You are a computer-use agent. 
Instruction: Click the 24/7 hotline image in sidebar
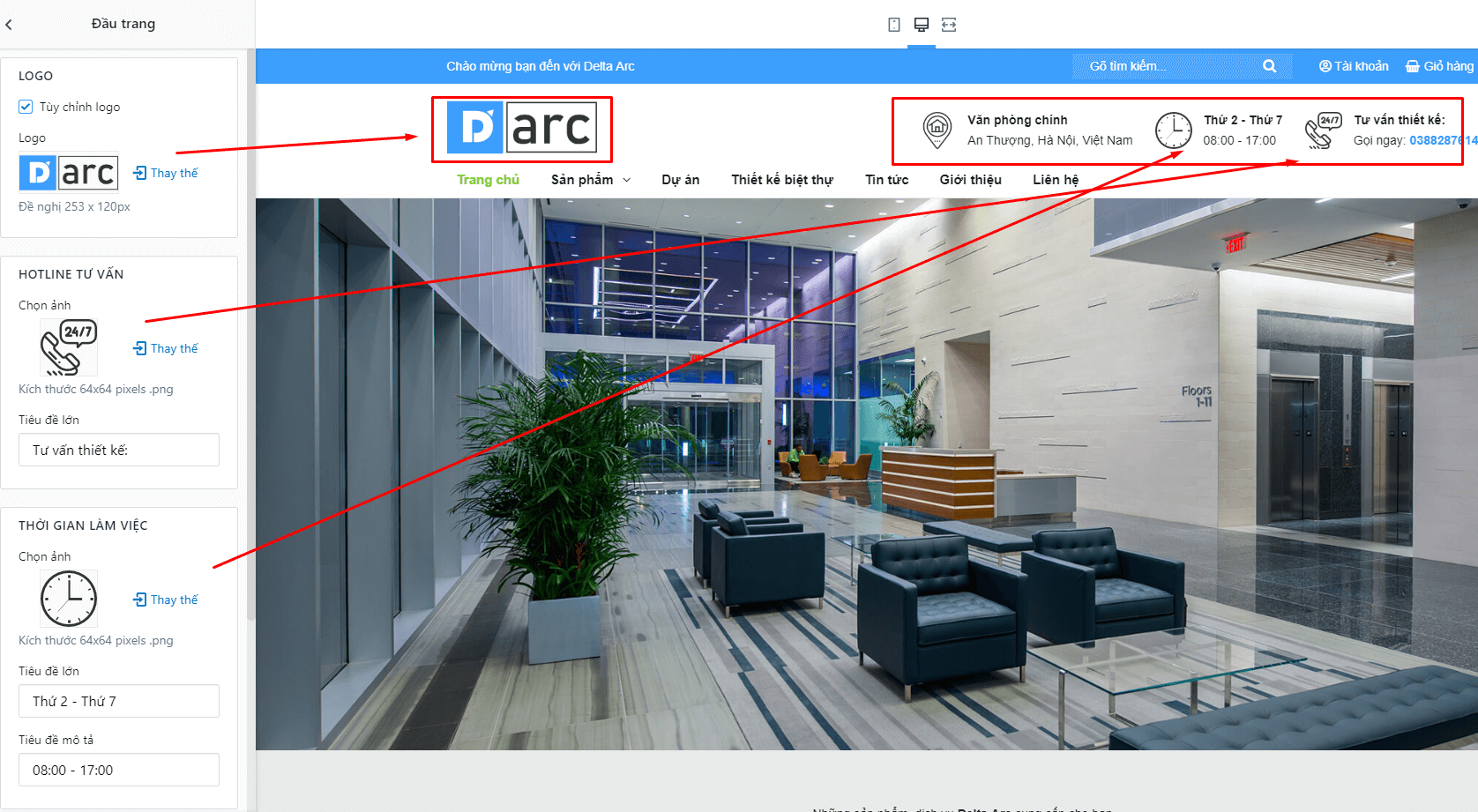(69, 347)
